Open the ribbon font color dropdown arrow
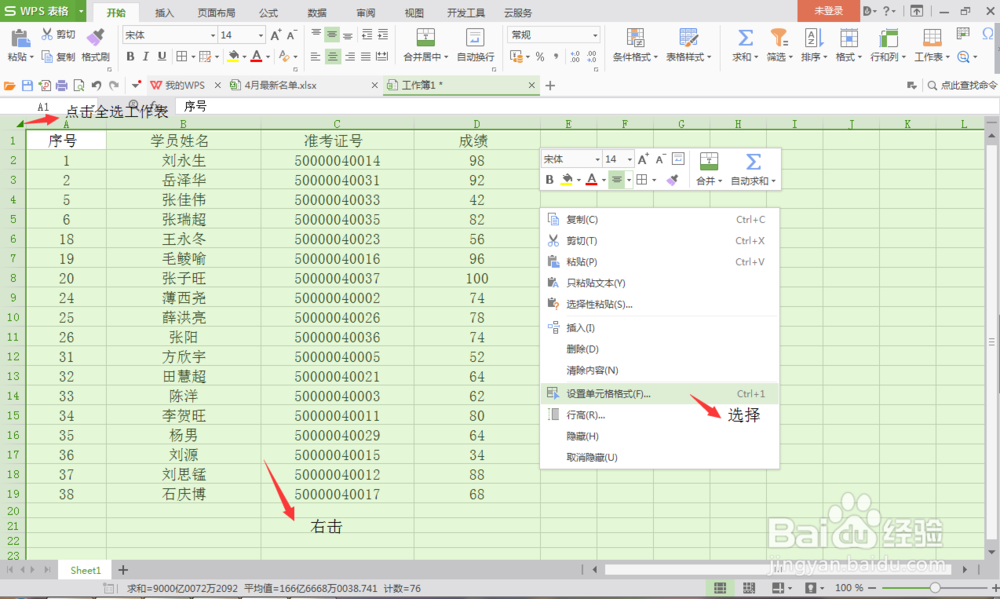 [267, 57]
